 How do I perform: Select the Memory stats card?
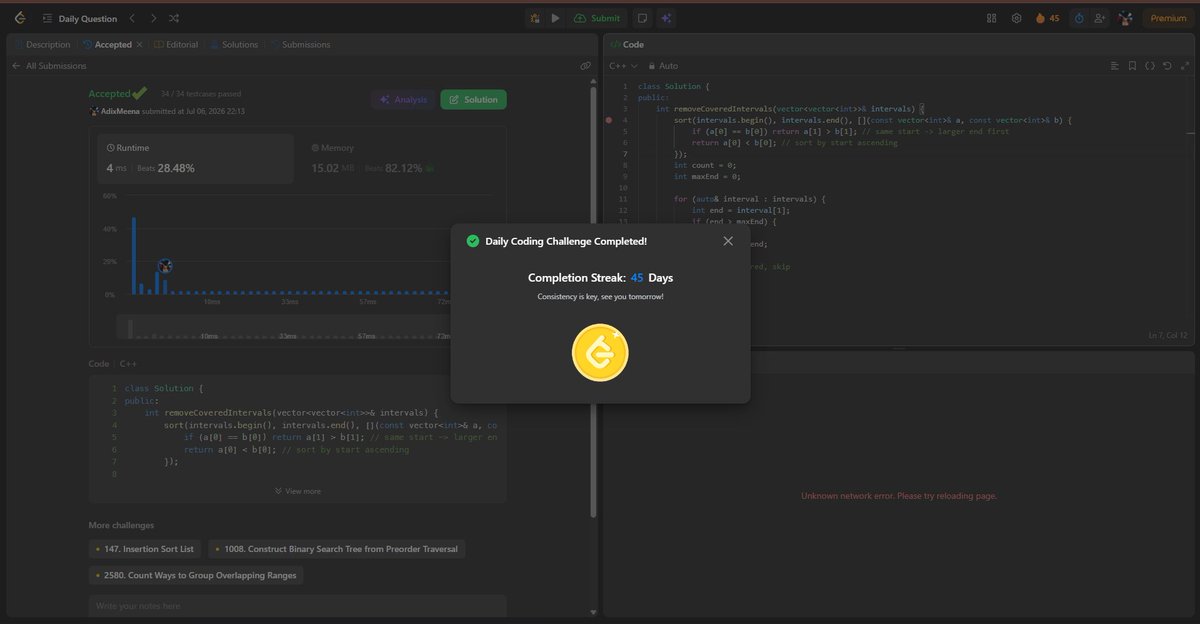click(x=401, y=159)
